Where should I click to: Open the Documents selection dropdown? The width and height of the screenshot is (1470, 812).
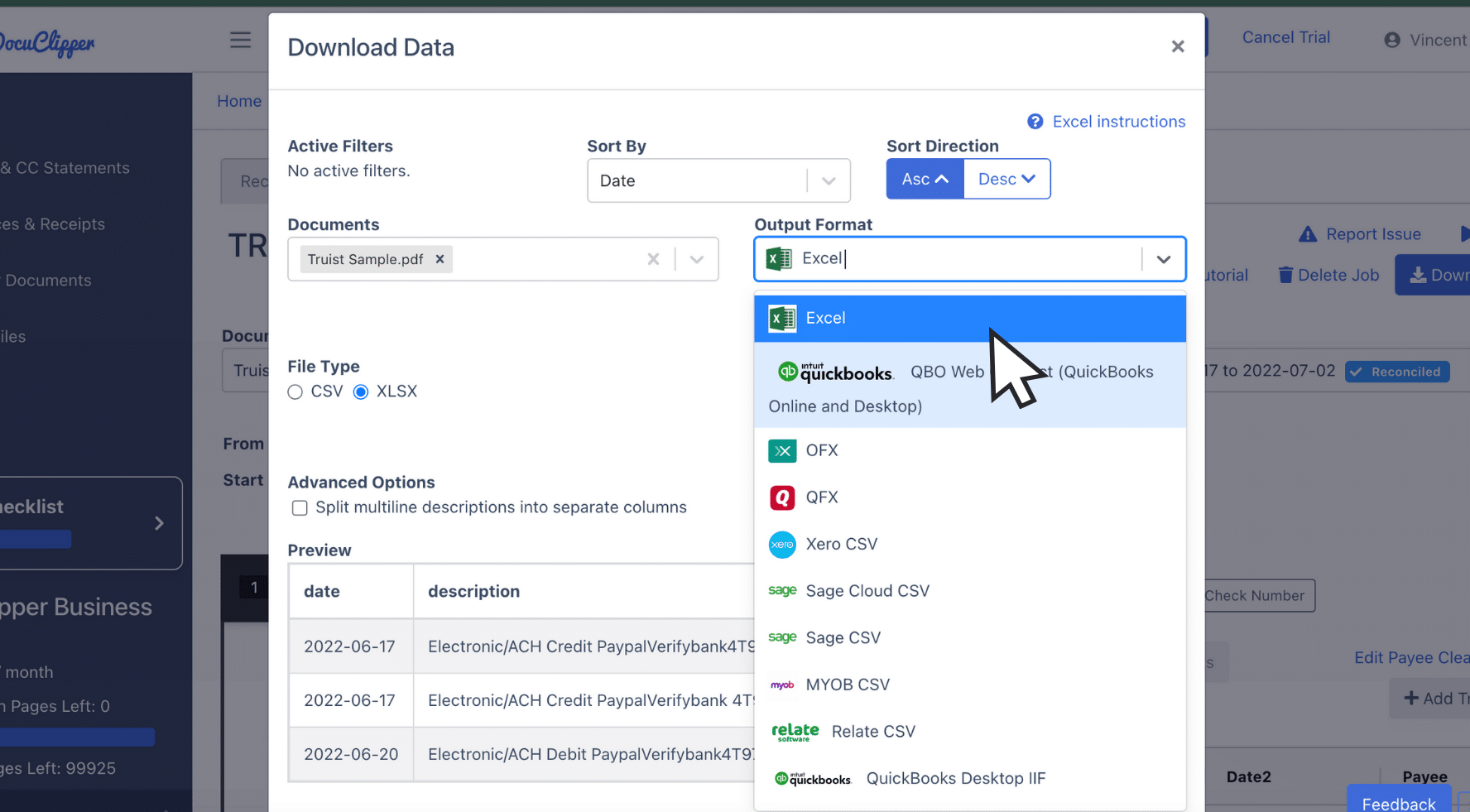pyautogui.click(x=695, y=258)
